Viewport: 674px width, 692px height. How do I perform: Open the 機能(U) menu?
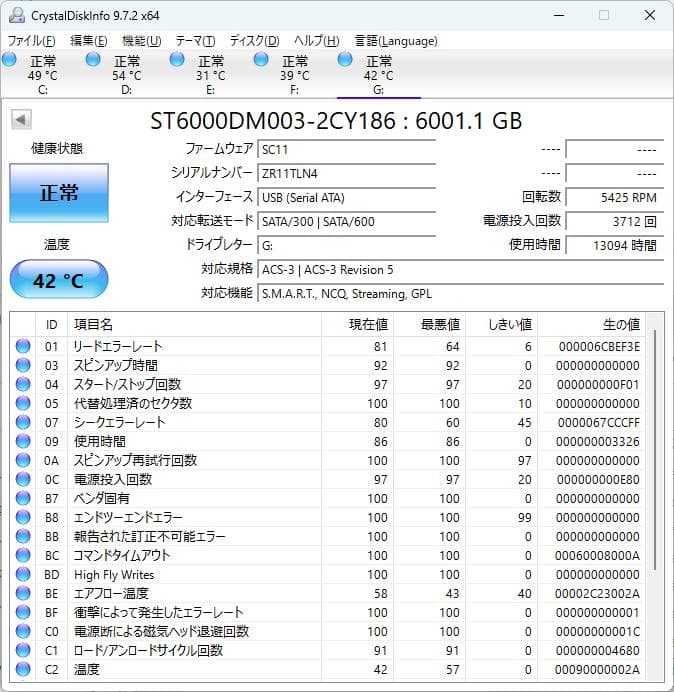[x=142, y=41]
